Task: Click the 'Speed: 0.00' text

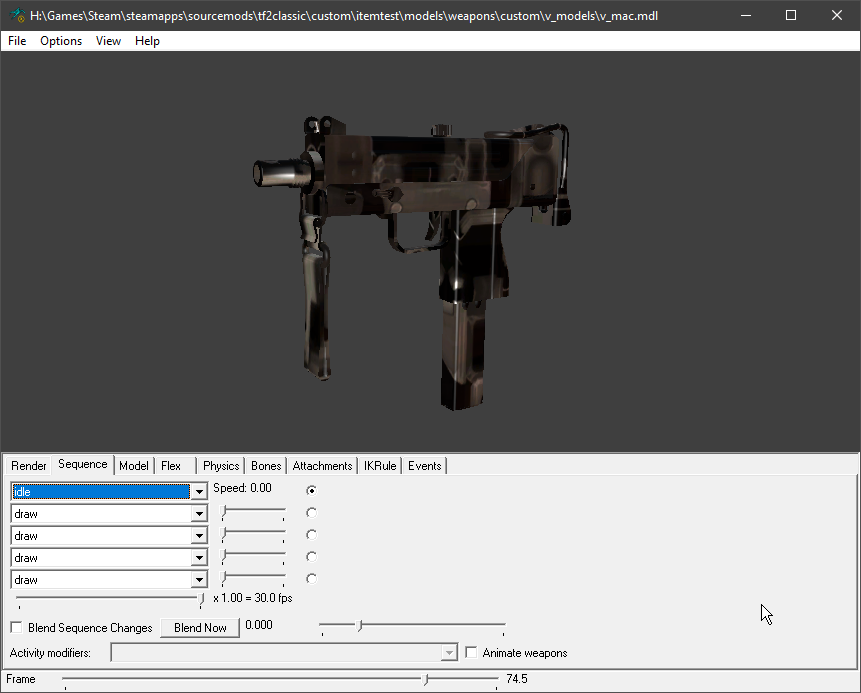Action: coord(242,488)
